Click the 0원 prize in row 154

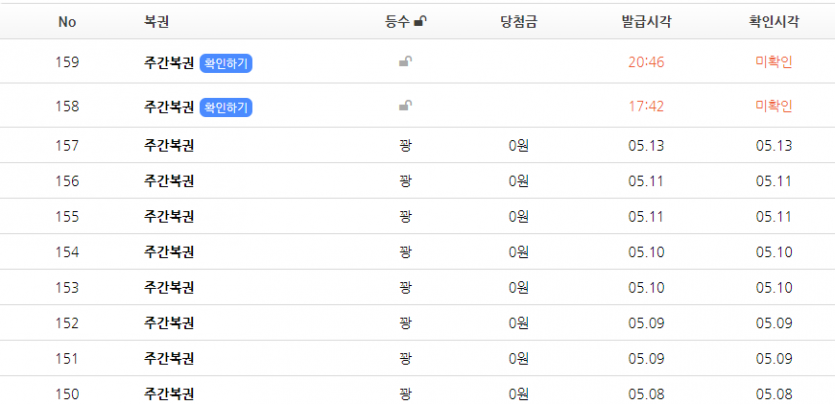coord(518,252)
